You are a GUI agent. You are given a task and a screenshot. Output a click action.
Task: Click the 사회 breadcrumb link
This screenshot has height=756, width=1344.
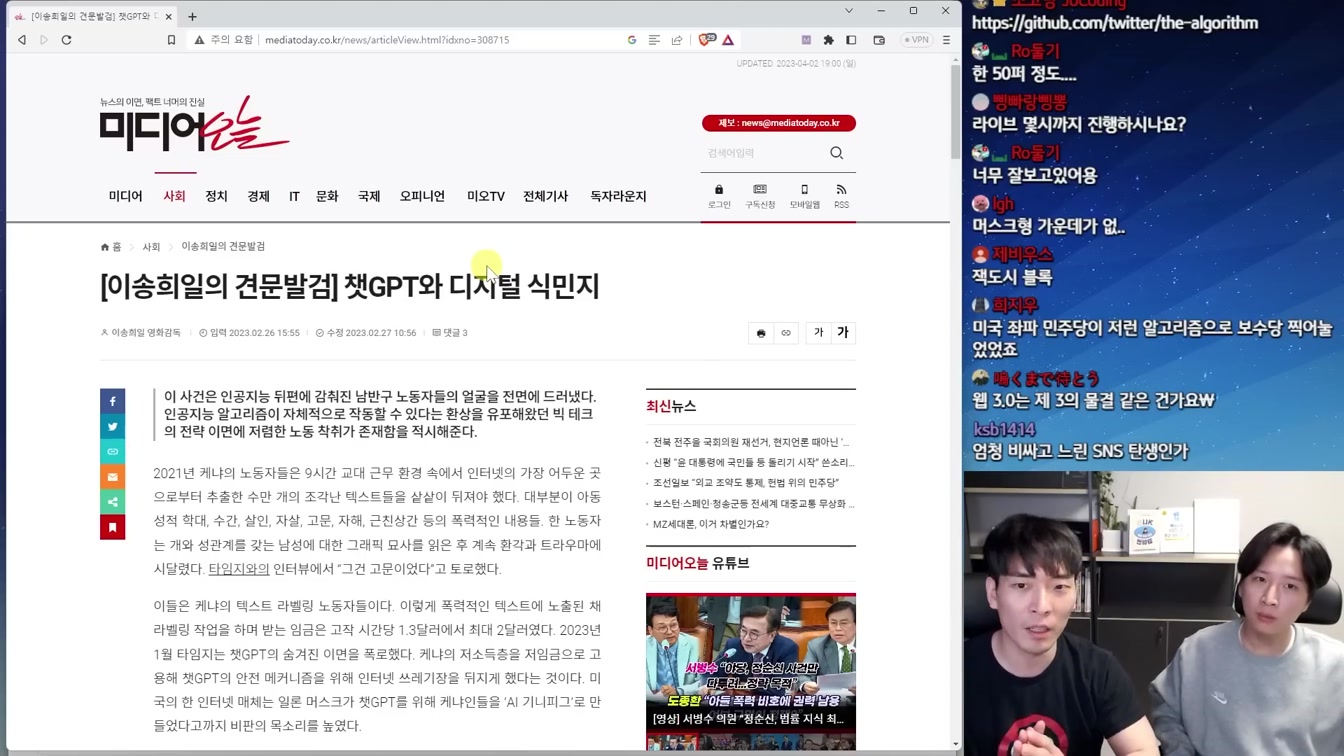tap(151, 247)
